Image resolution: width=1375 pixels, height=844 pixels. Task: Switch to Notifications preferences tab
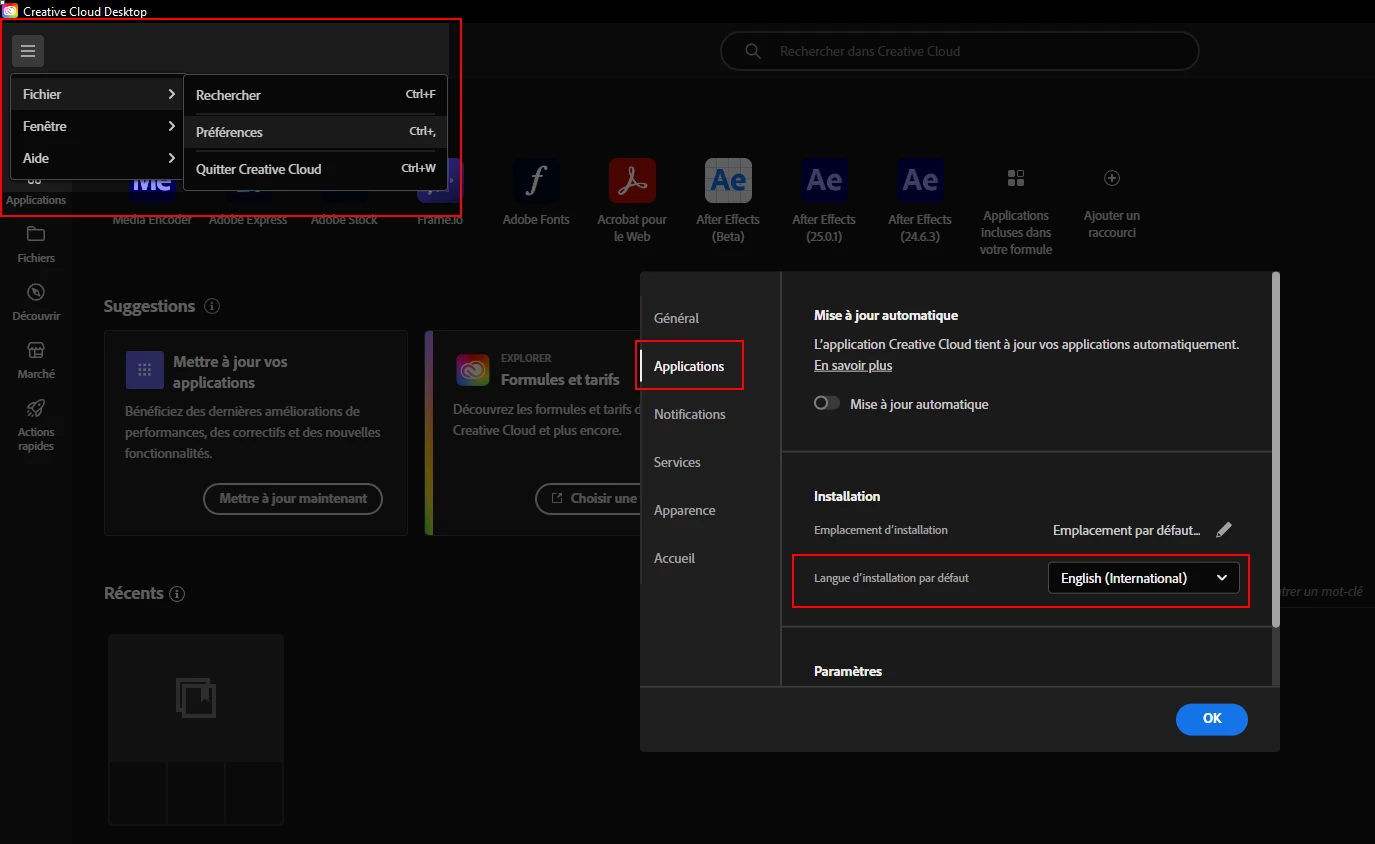(690, 414)
